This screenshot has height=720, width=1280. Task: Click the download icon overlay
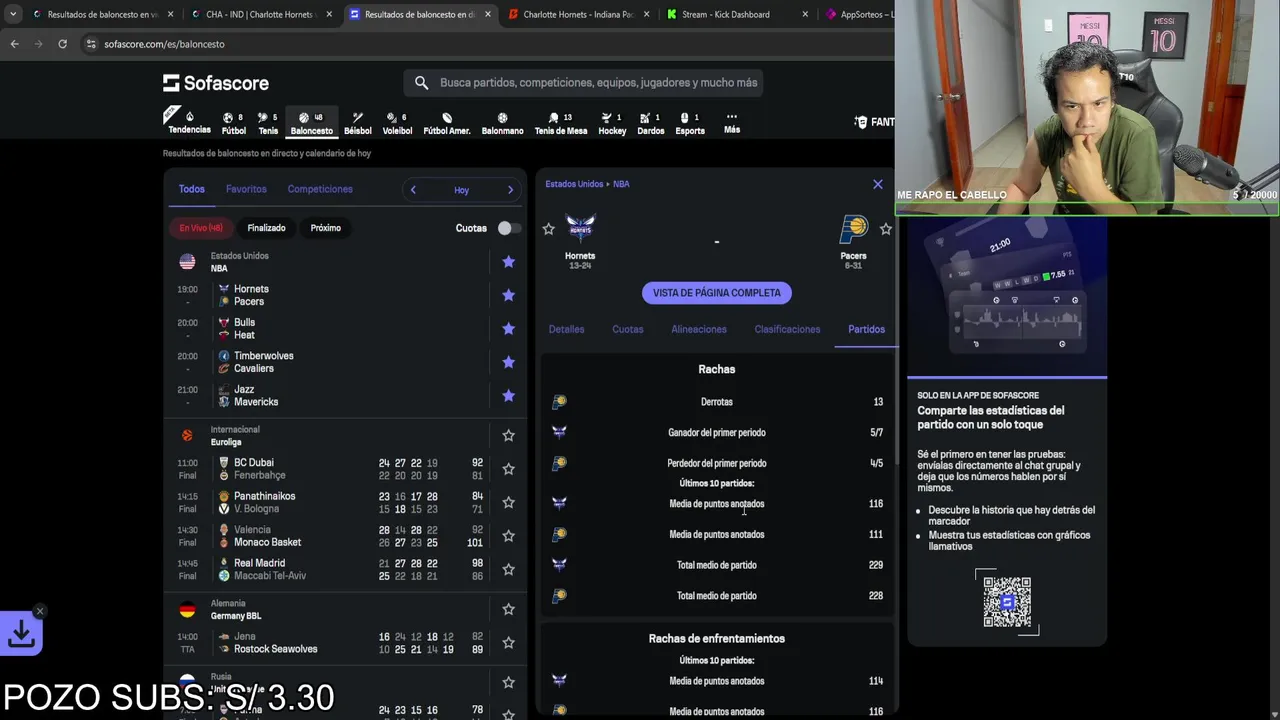coord(21,633)
